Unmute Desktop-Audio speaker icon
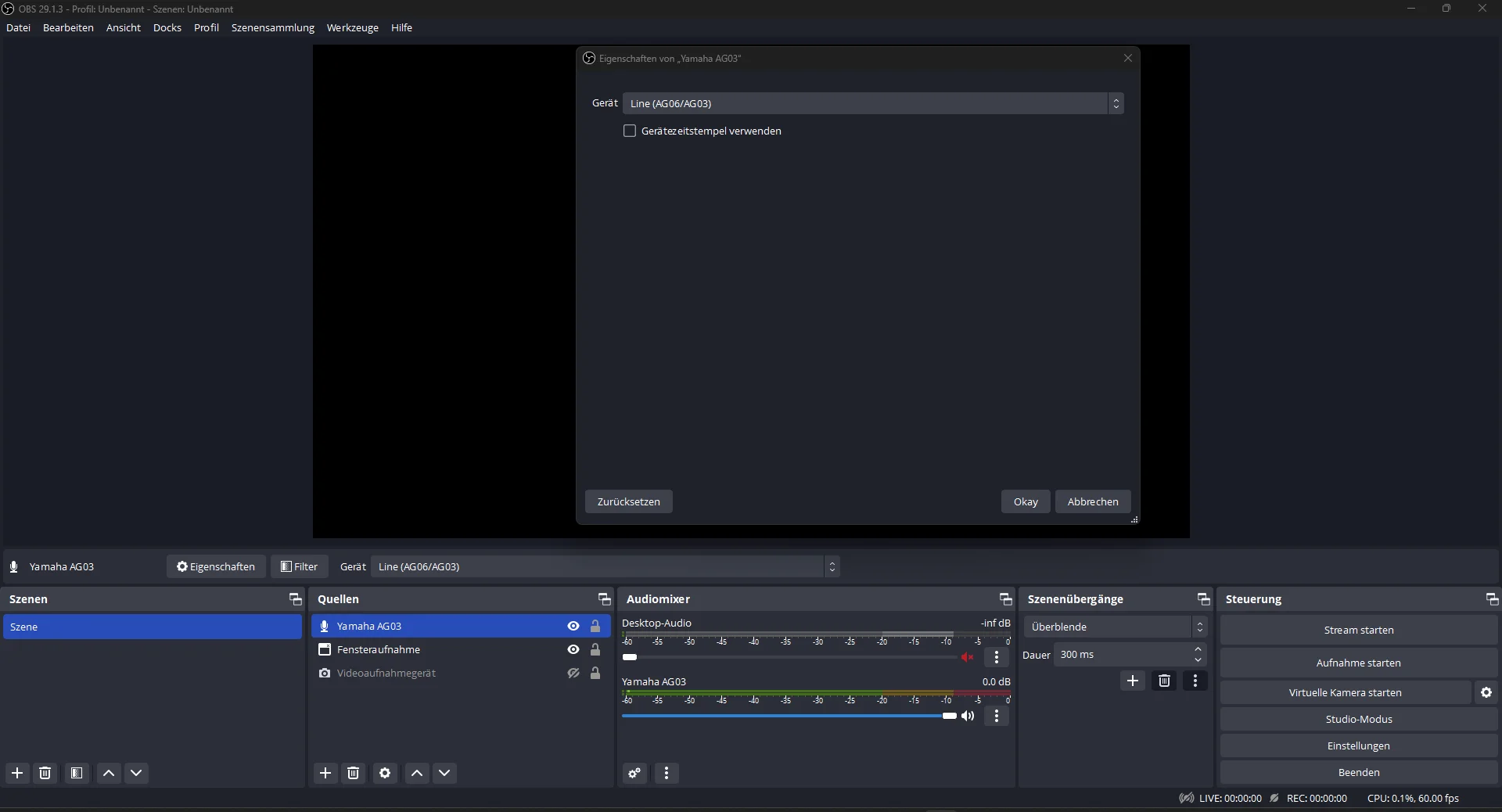Viewport: 1502px width, 812px height. point(968,657)
